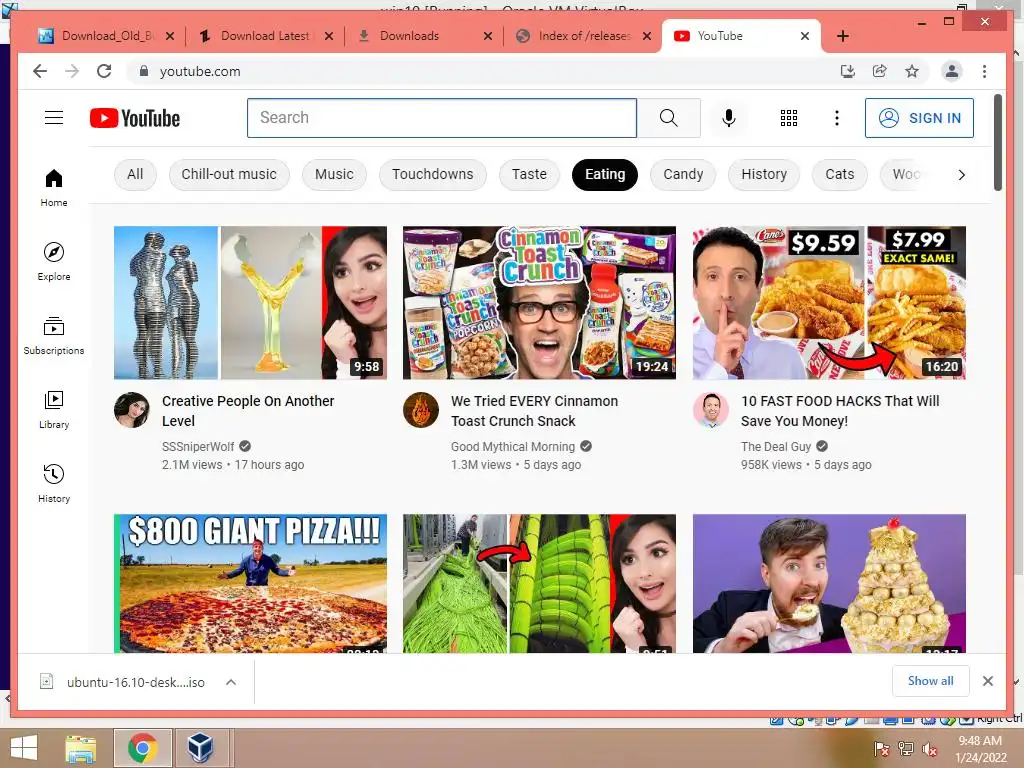Image resolution: width=1024 pixels, height=768 pixels.
Task: Open the YouTube hamburger guide menu
Action: tap(54, 118)
